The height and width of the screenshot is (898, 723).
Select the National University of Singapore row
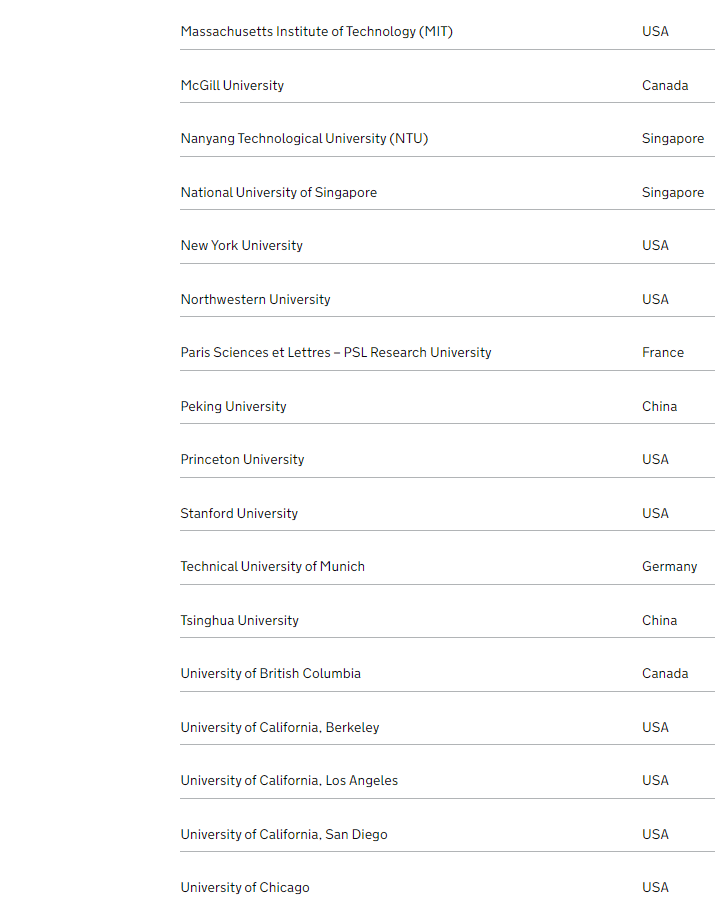278,193
